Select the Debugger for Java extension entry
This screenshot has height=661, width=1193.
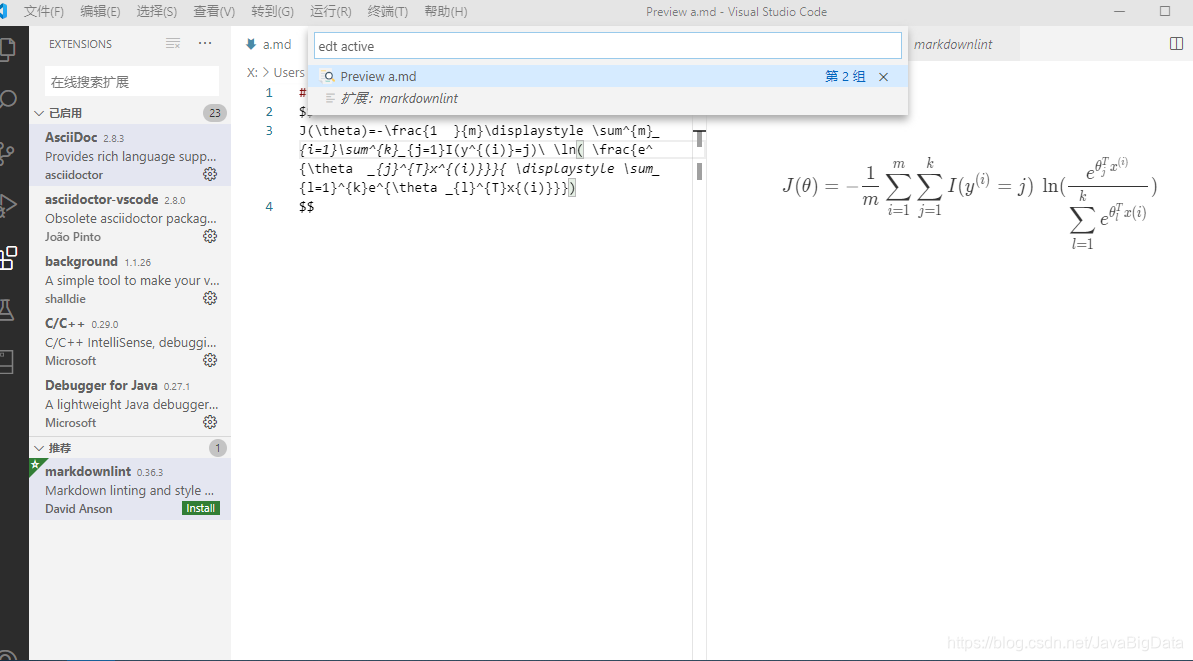point(130,403)
